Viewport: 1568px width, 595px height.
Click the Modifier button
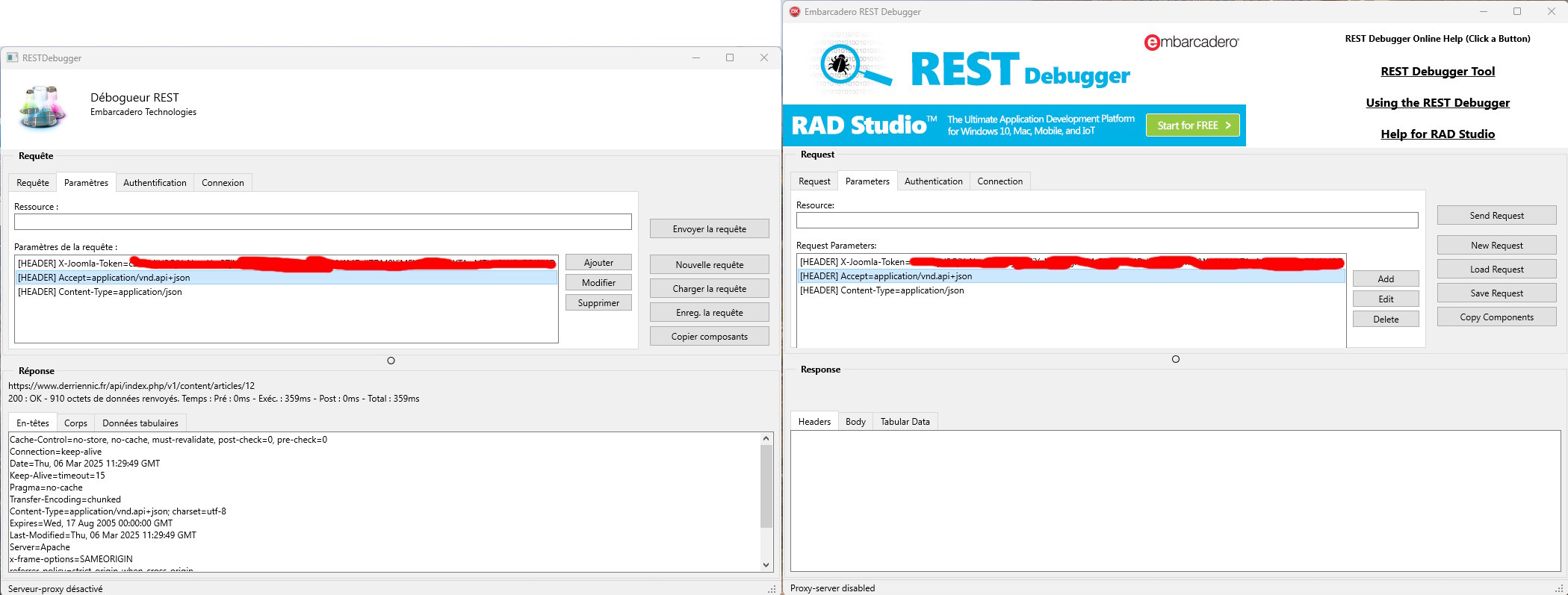coord(598,282)
